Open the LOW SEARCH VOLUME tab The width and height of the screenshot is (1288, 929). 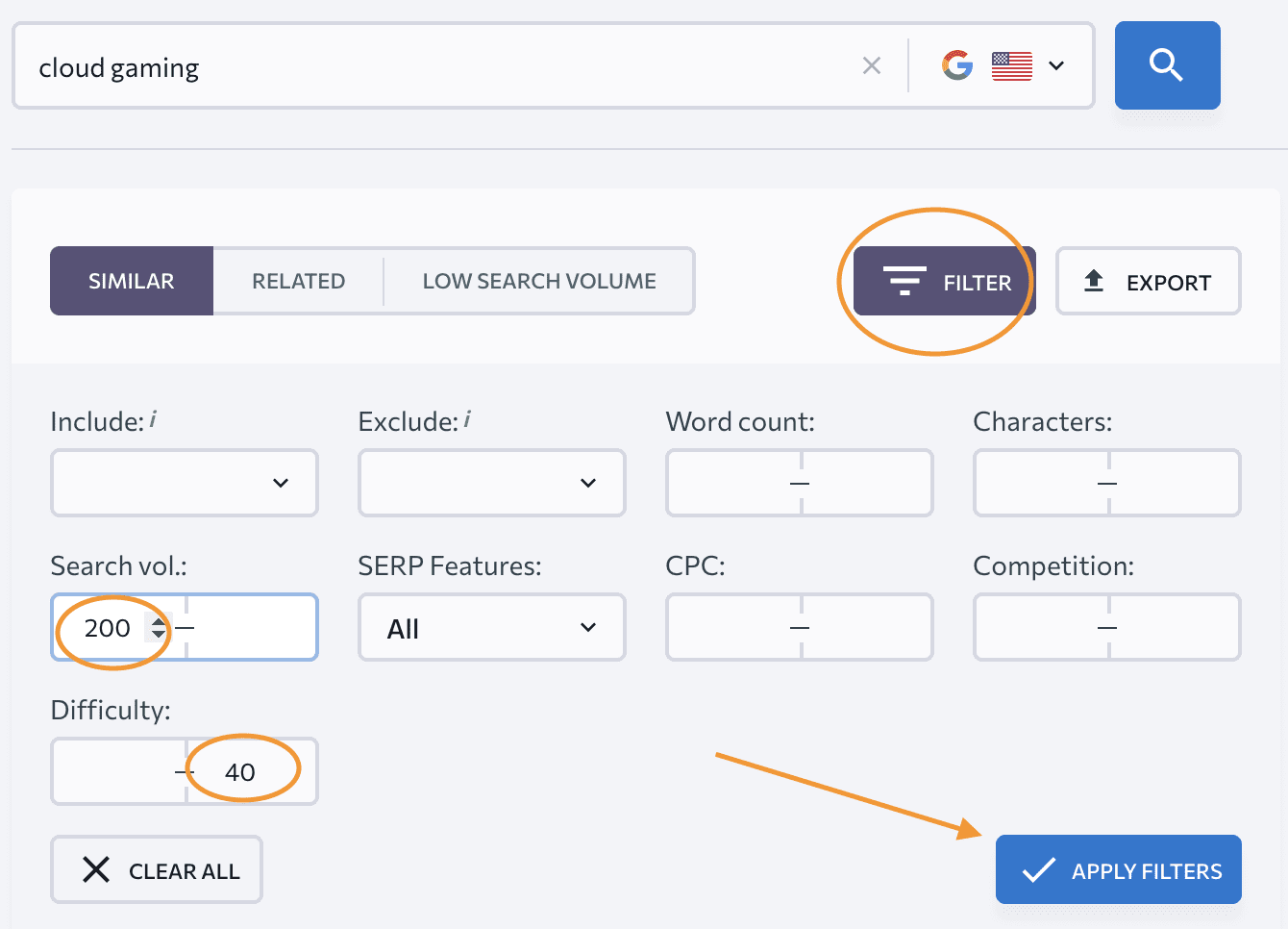click(538, 281)
